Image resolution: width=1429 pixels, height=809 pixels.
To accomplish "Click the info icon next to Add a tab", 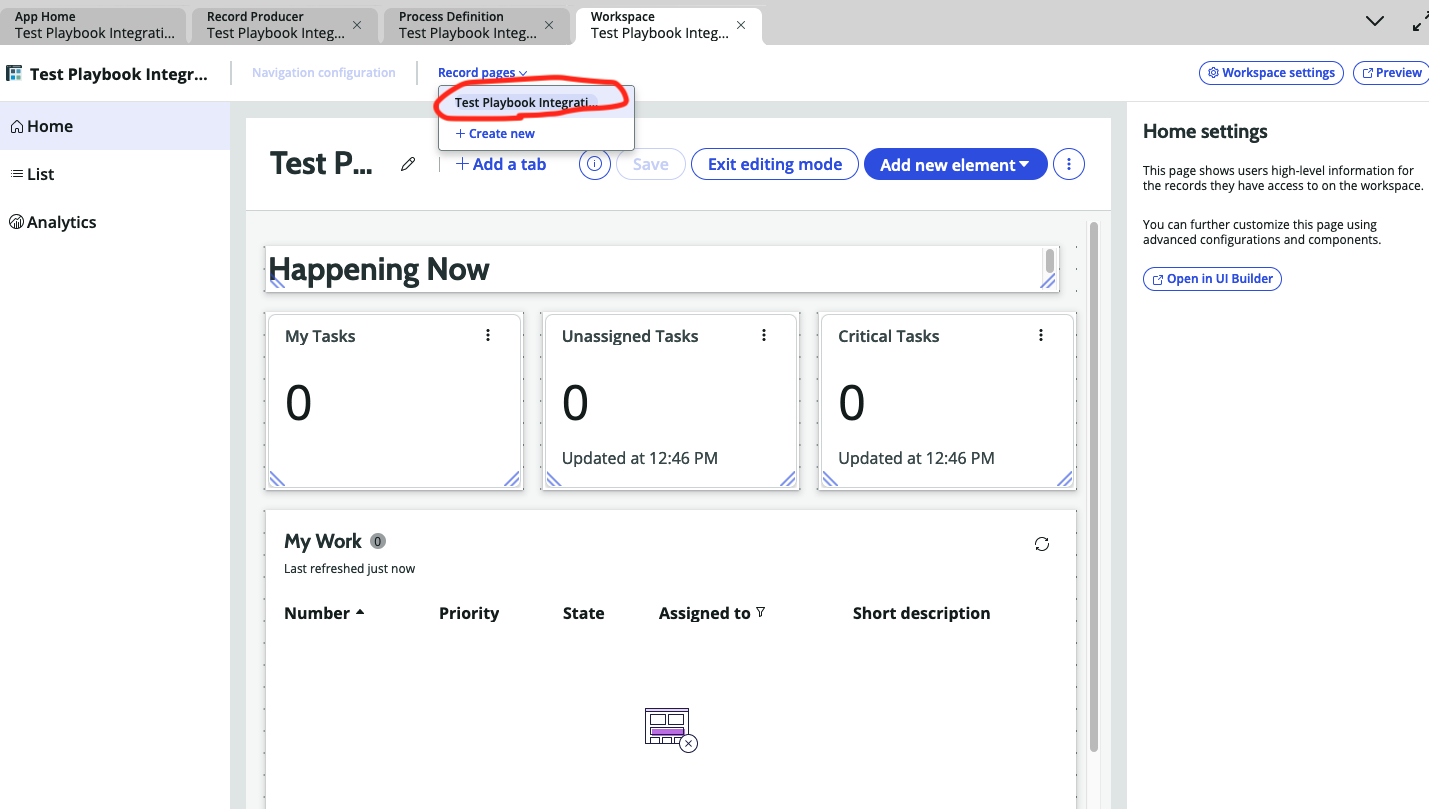I will point(594,163).
